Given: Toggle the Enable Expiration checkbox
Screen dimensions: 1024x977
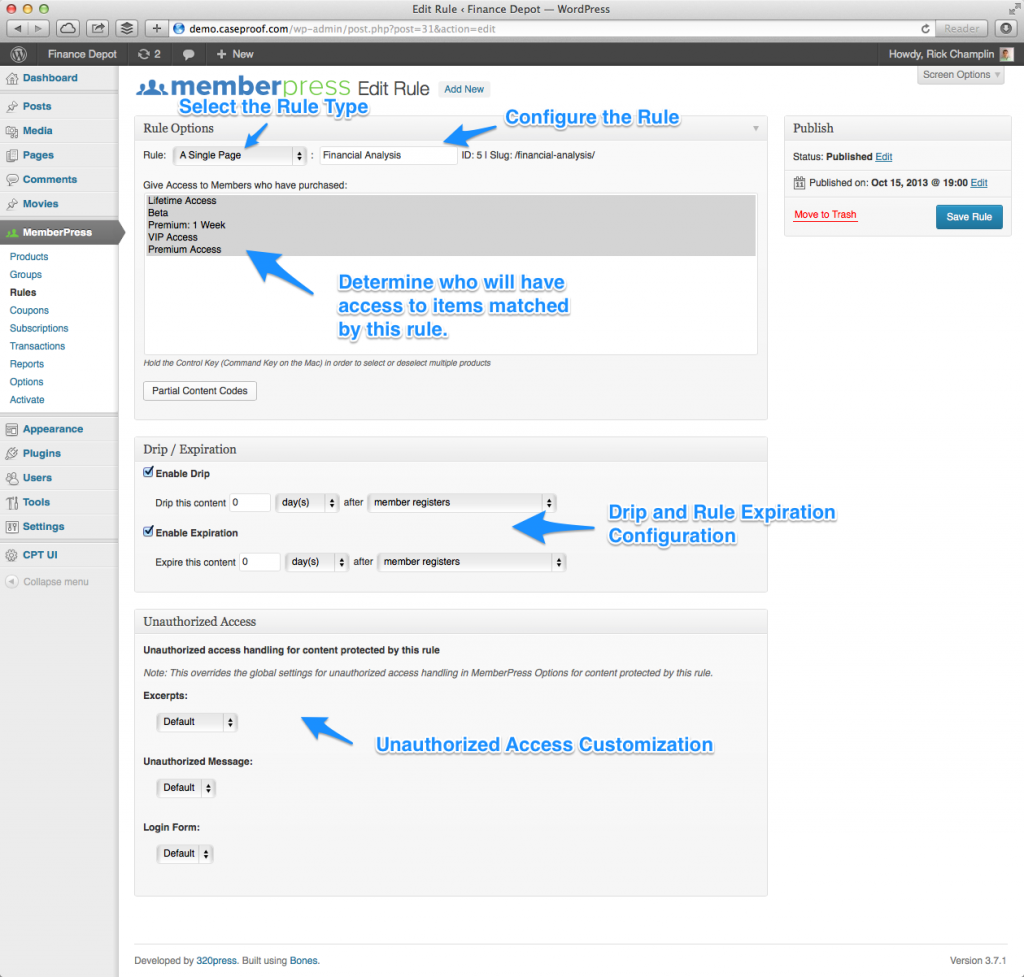Looking at the screenshot, I should pyautogui.click(x=148, y=532).
